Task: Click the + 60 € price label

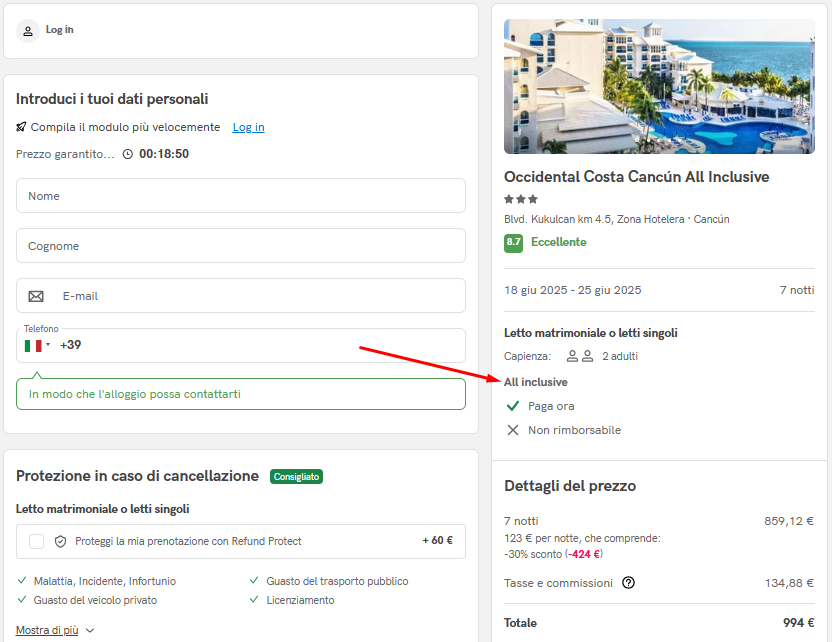Action: point(437,541)
